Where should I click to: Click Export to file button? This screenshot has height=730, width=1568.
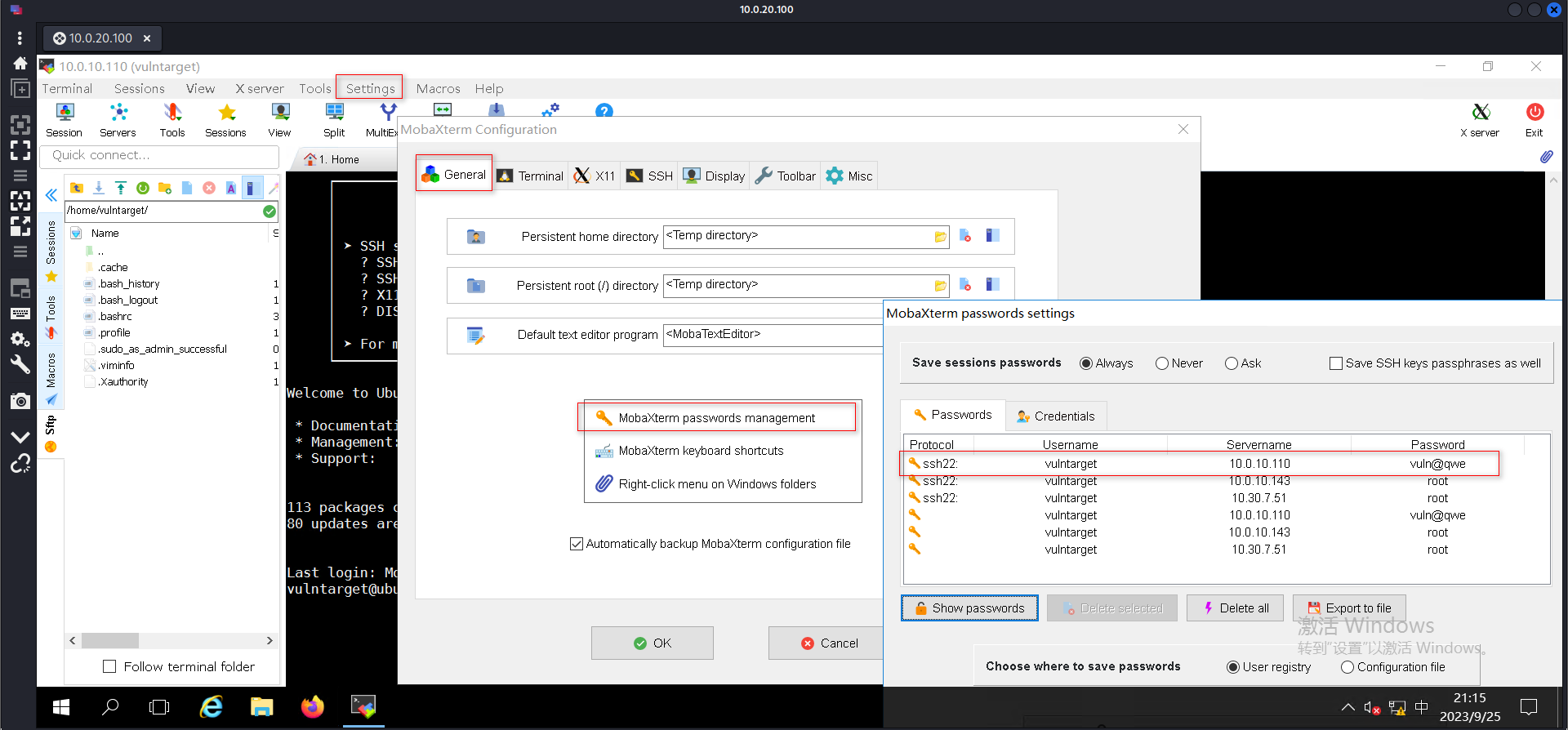pos(1349,608)
